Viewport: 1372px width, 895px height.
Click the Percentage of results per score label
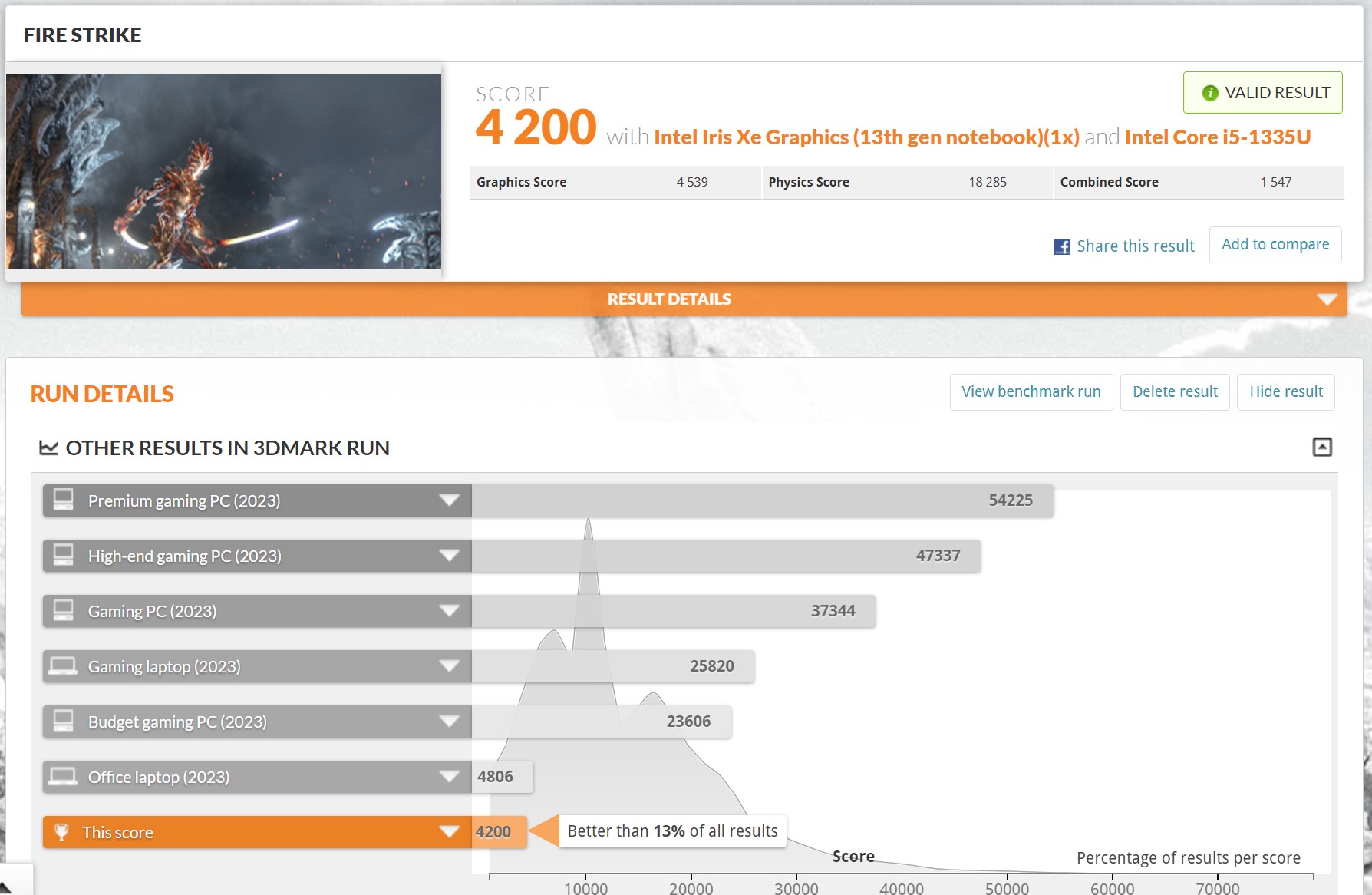(1188, 858)
